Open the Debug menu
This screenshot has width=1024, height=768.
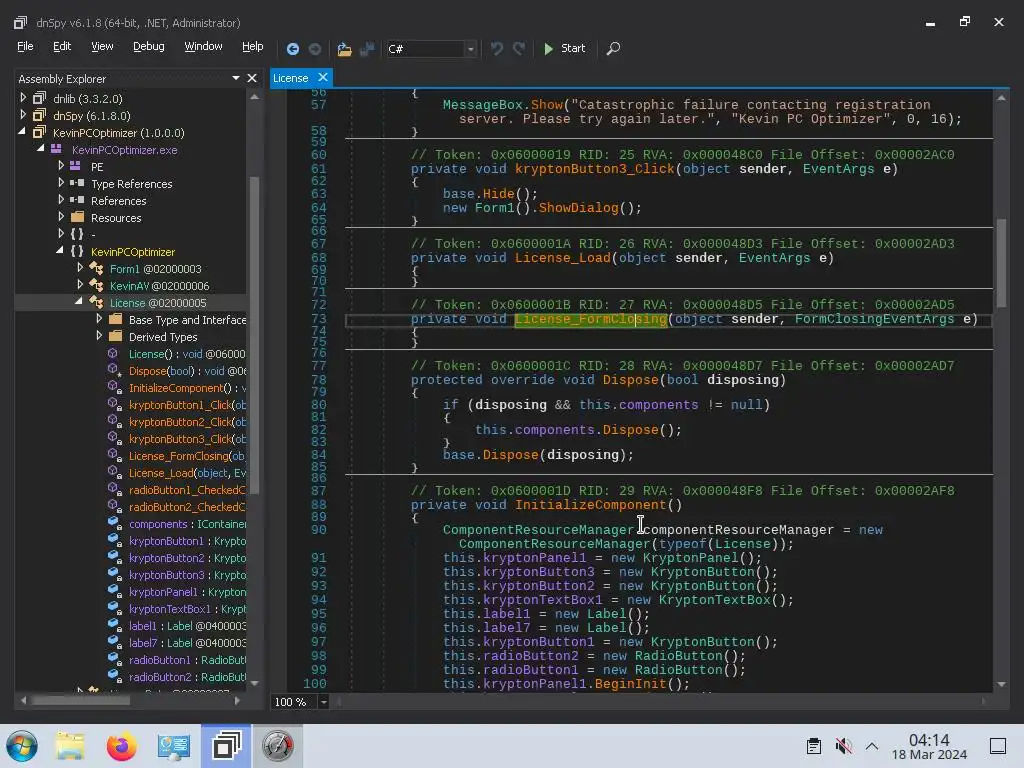148,46
